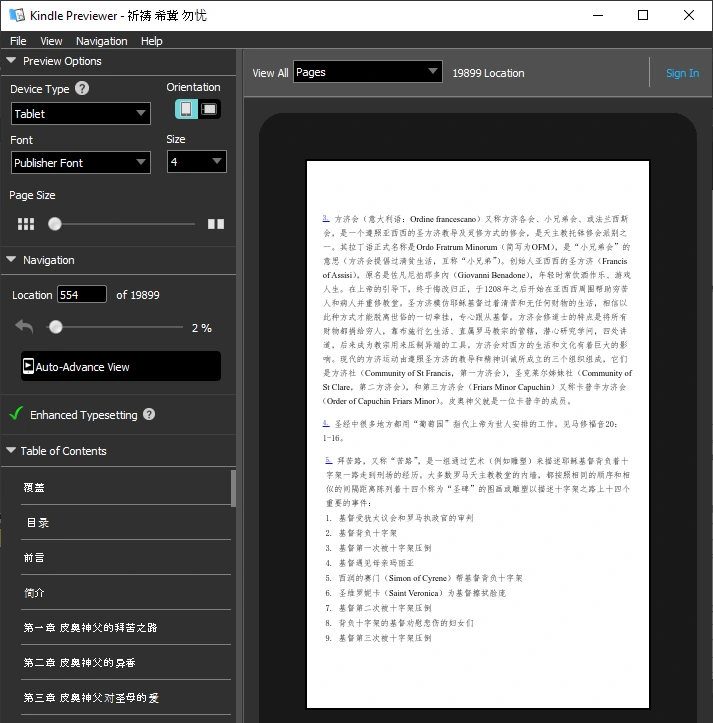The image size is (713, 723).
Task: Open the Enhanced Typesetting help icon
Action: pyautogui.click(x=149, y=414)
